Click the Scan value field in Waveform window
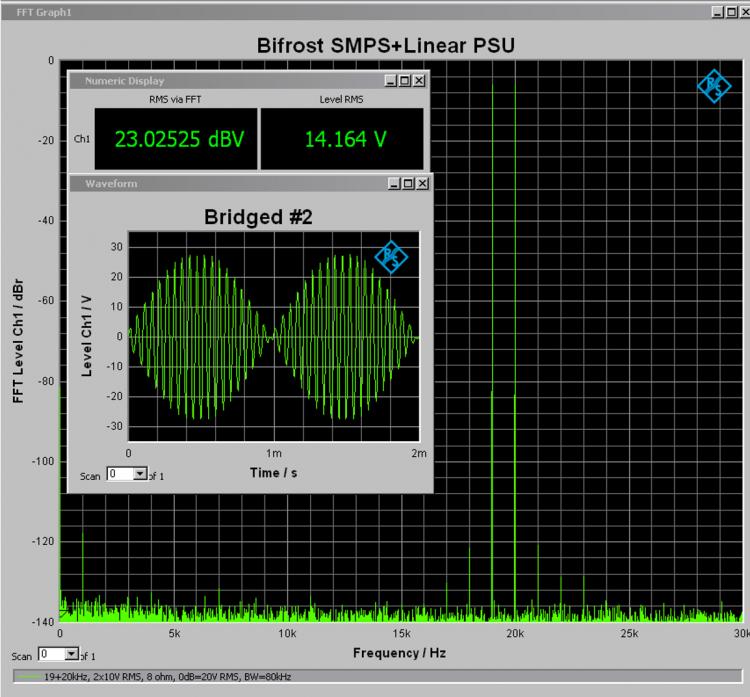The width and height of the screenshot is (750, 697). [x=121, y=474]
